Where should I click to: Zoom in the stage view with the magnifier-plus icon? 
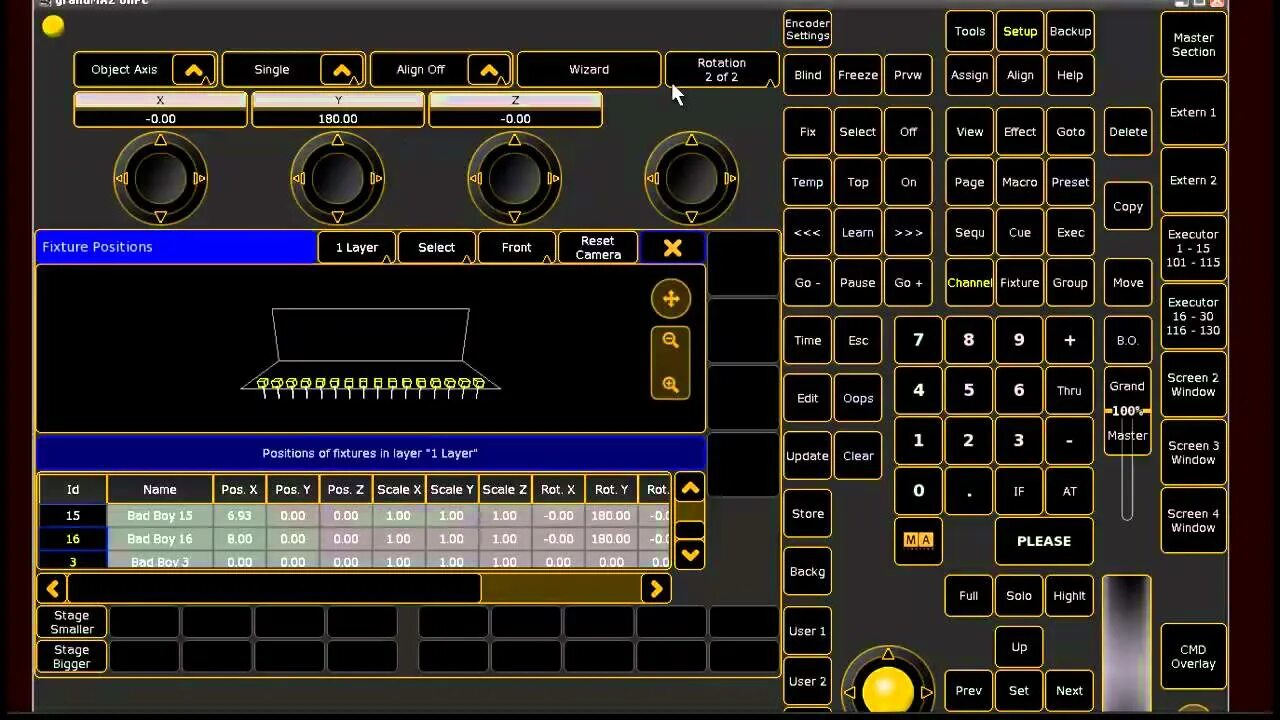click(671, 384)
